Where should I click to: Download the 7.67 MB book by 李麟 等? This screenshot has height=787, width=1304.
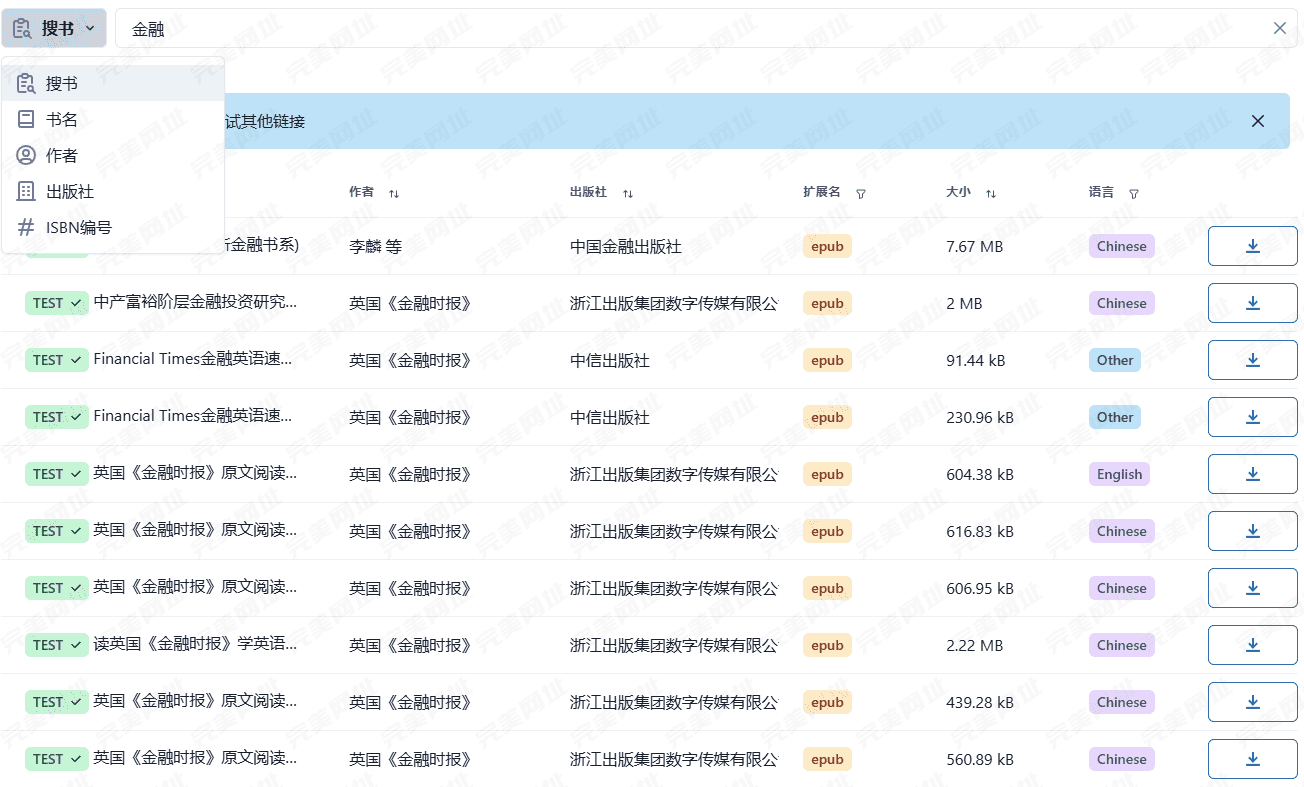1253,246
